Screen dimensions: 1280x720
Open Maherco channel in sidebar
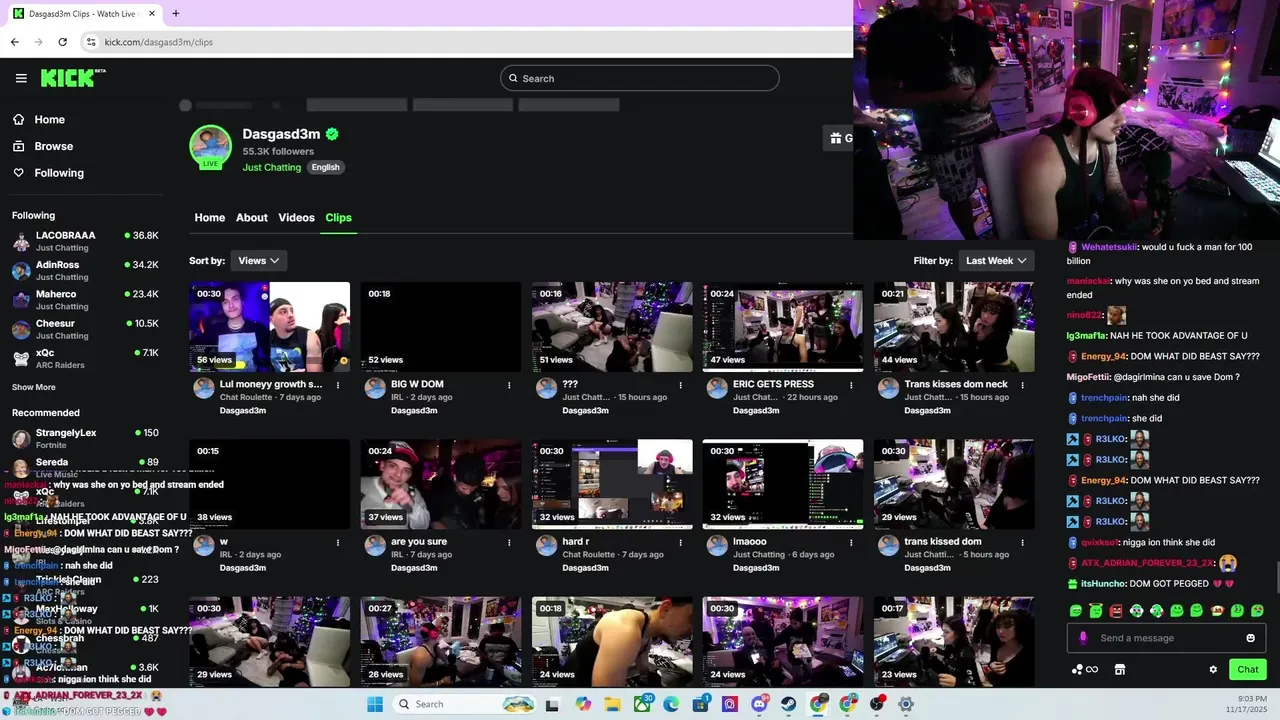[x=85, y=300]
